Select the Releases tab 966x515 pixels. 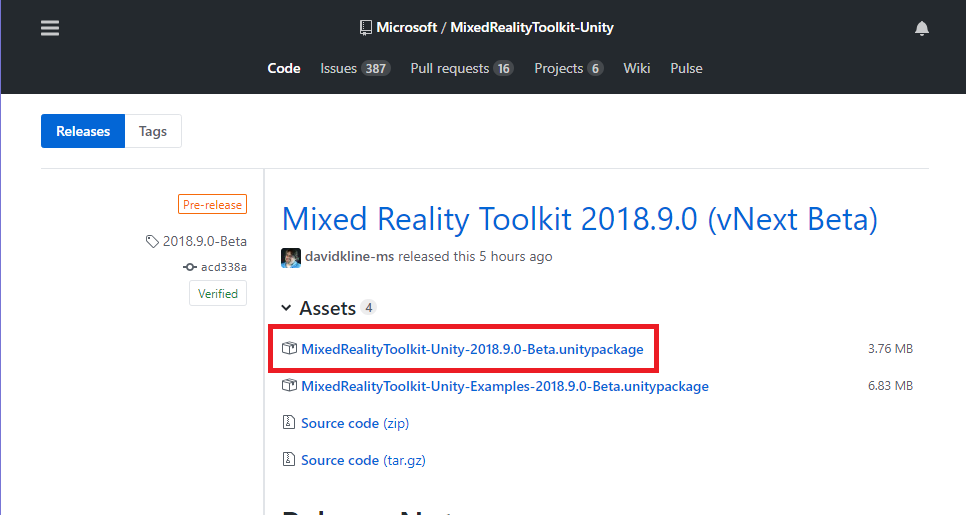tap(83, 131)
